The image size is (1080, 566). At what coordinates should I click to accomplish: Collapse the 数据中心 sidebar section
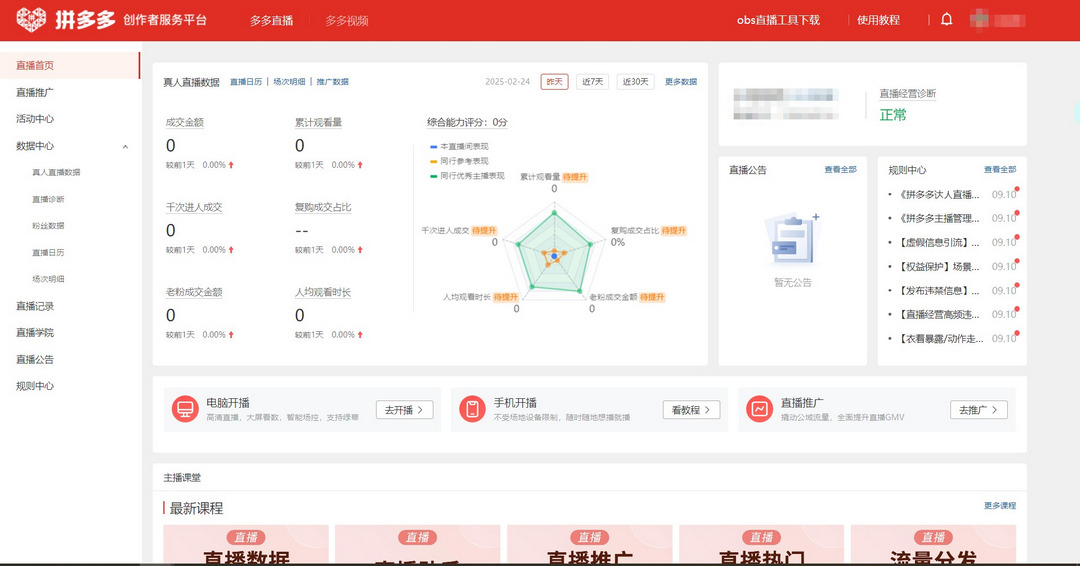[125, 146]
